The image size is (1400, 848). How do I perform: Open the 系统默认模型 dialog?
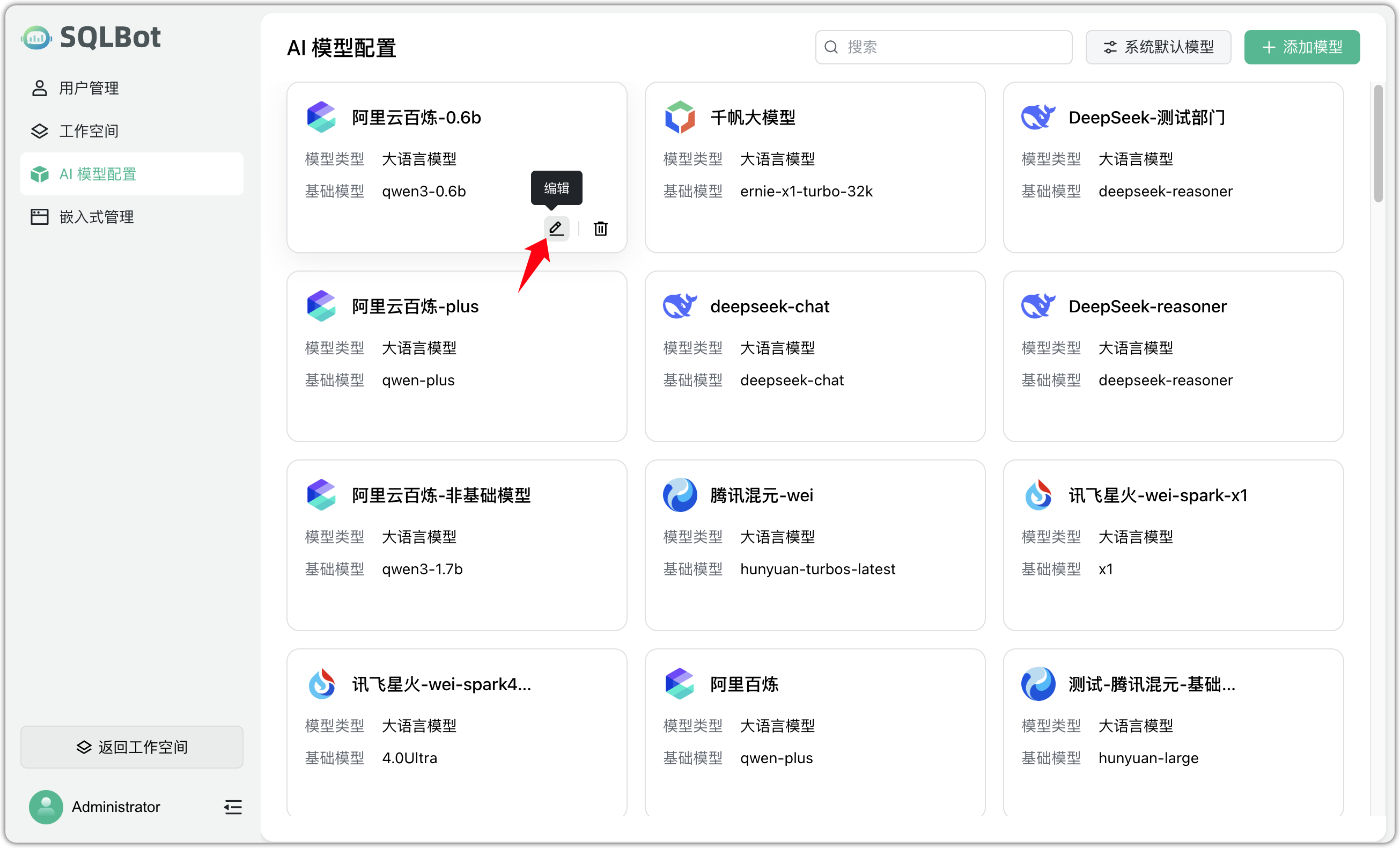click(x=1158, y=47)
